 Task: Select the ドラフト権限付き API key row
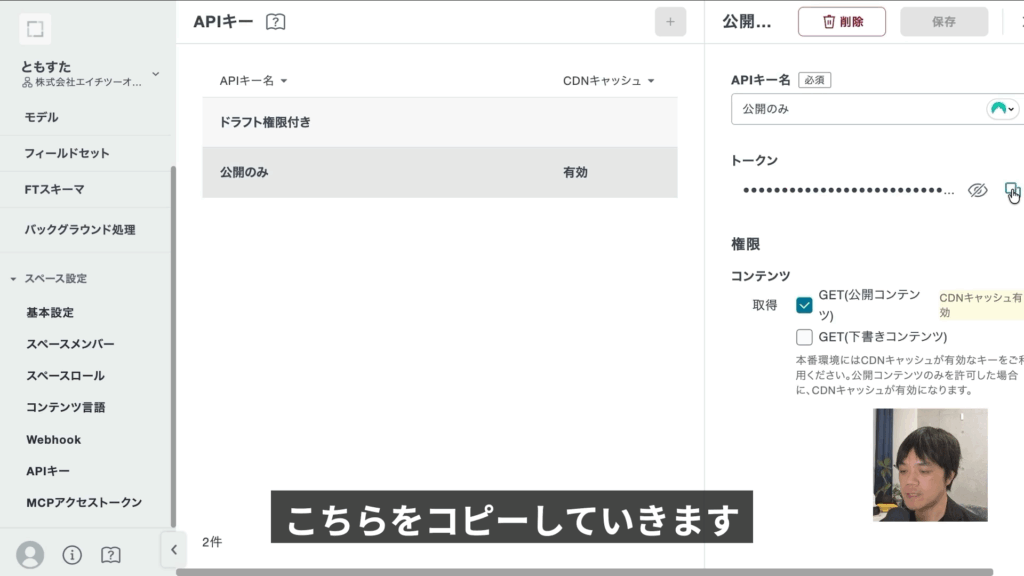pos(439,122)
